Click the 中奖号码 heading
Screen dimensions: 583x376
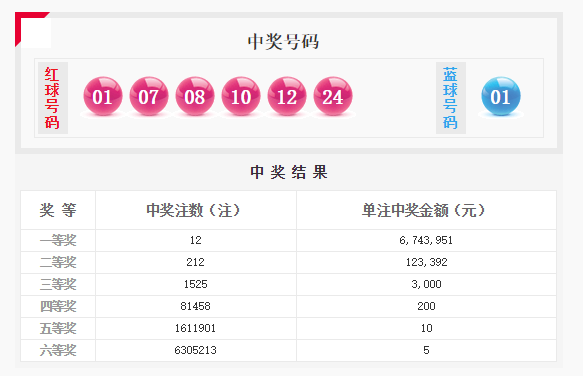pyautogui.click(x=283, y=41)
